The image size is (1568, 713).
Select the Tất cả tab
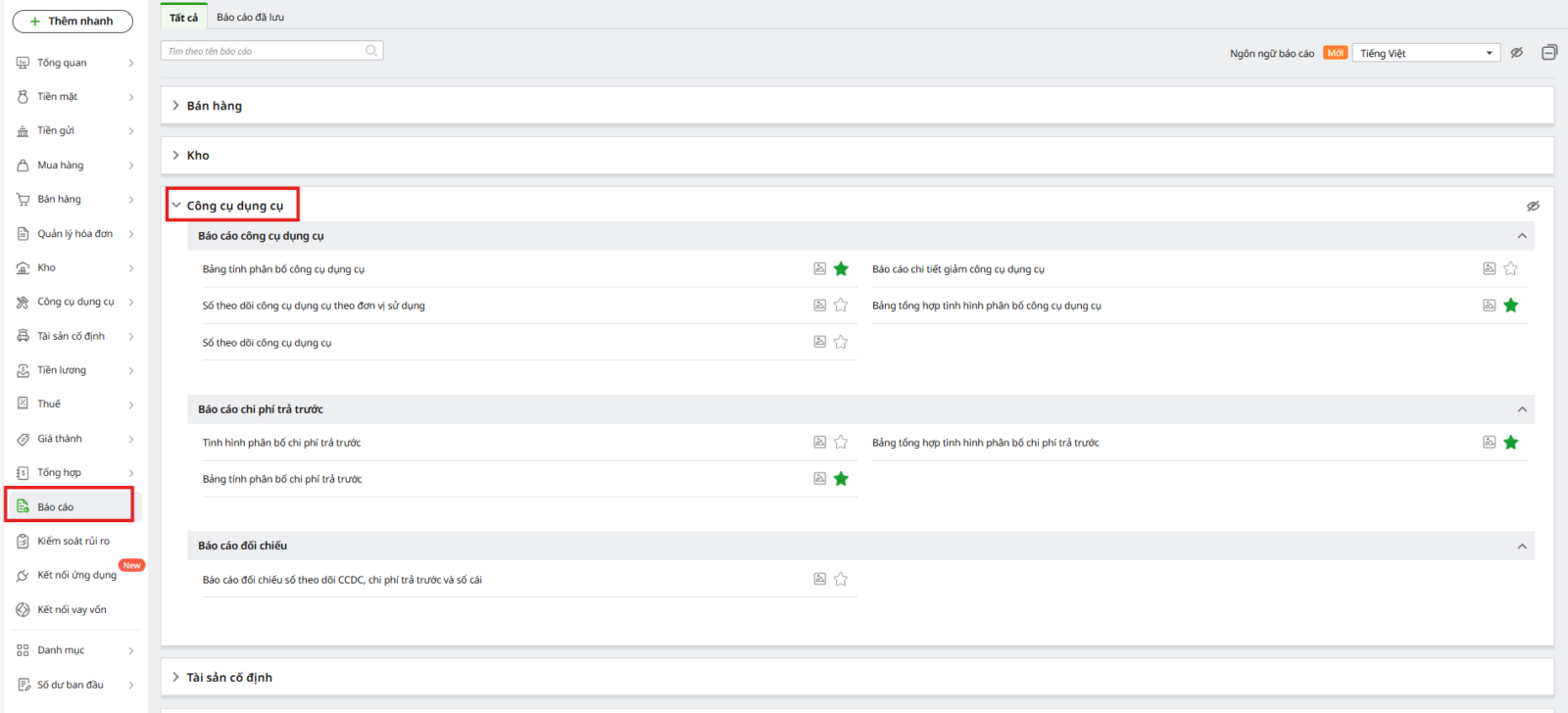[183, 18]
